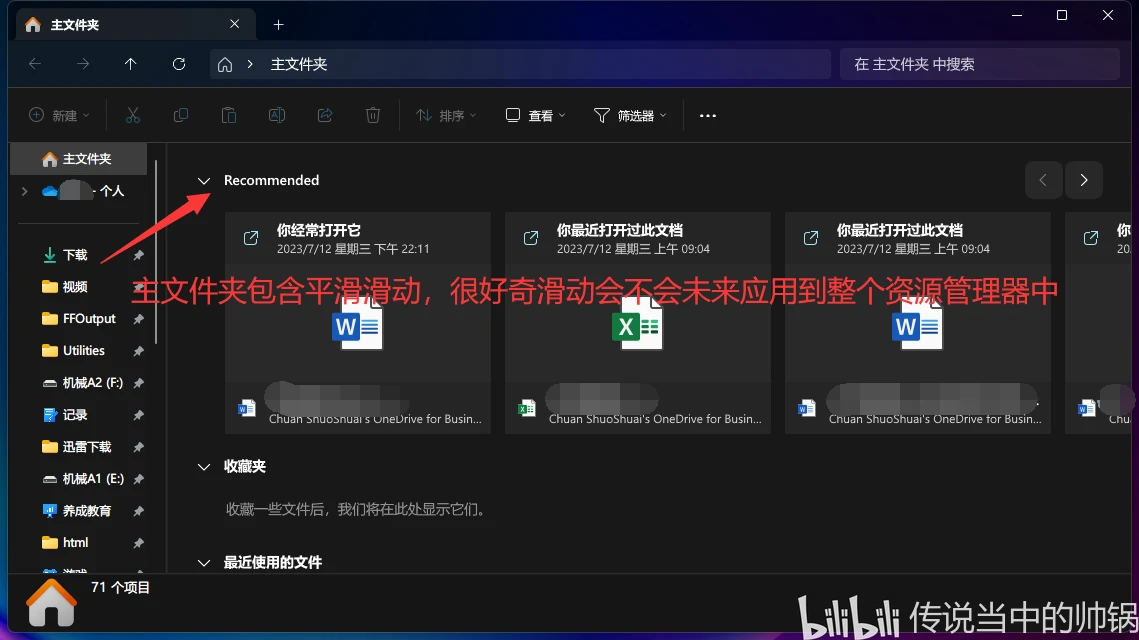Refresh the current folder view
Image resolution: width=1139 pixels, height=640 pixels.
(179, 64)
